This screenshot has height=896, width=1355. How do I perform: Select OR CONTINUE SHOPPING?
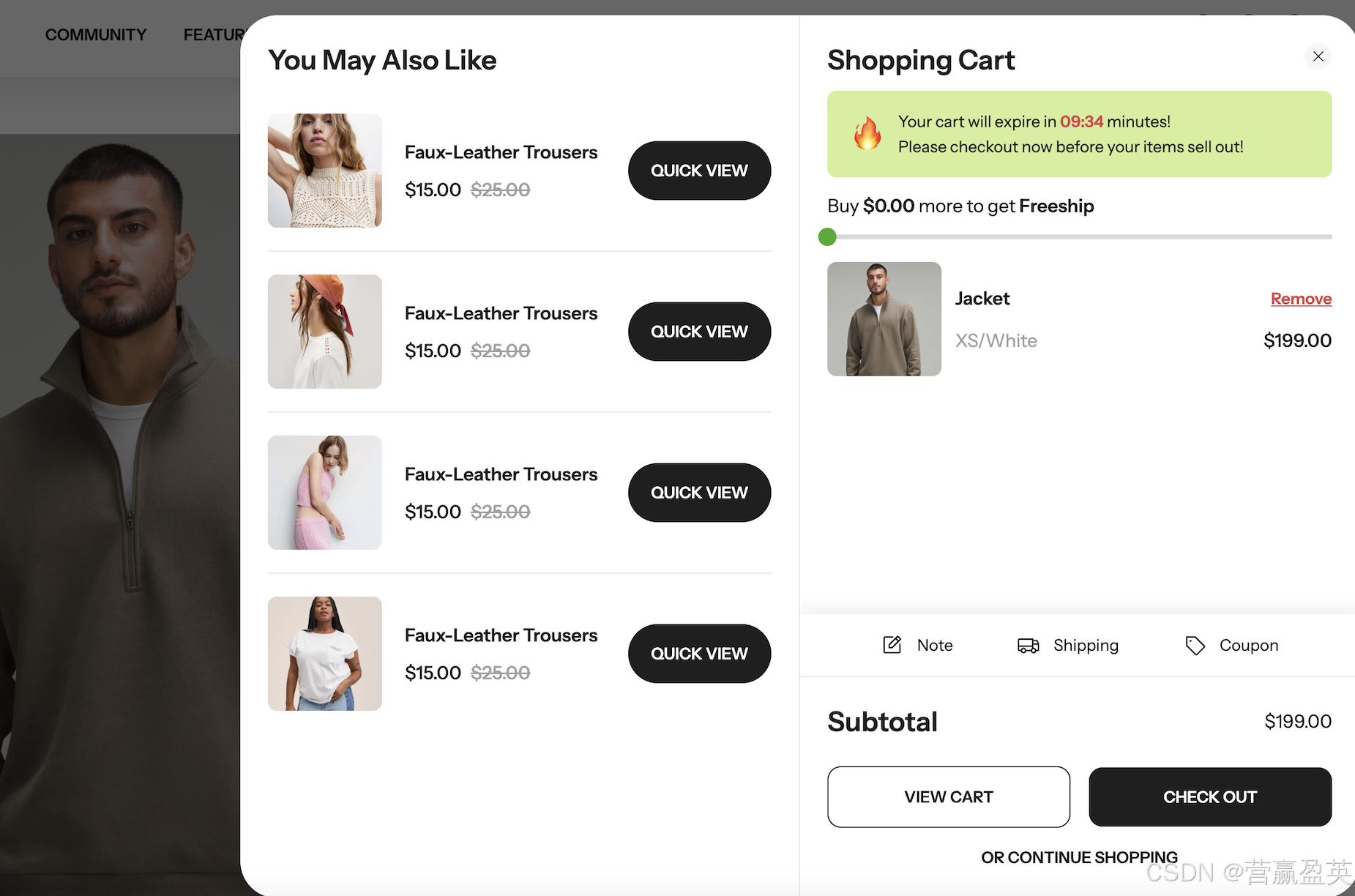click(1078, 857)
